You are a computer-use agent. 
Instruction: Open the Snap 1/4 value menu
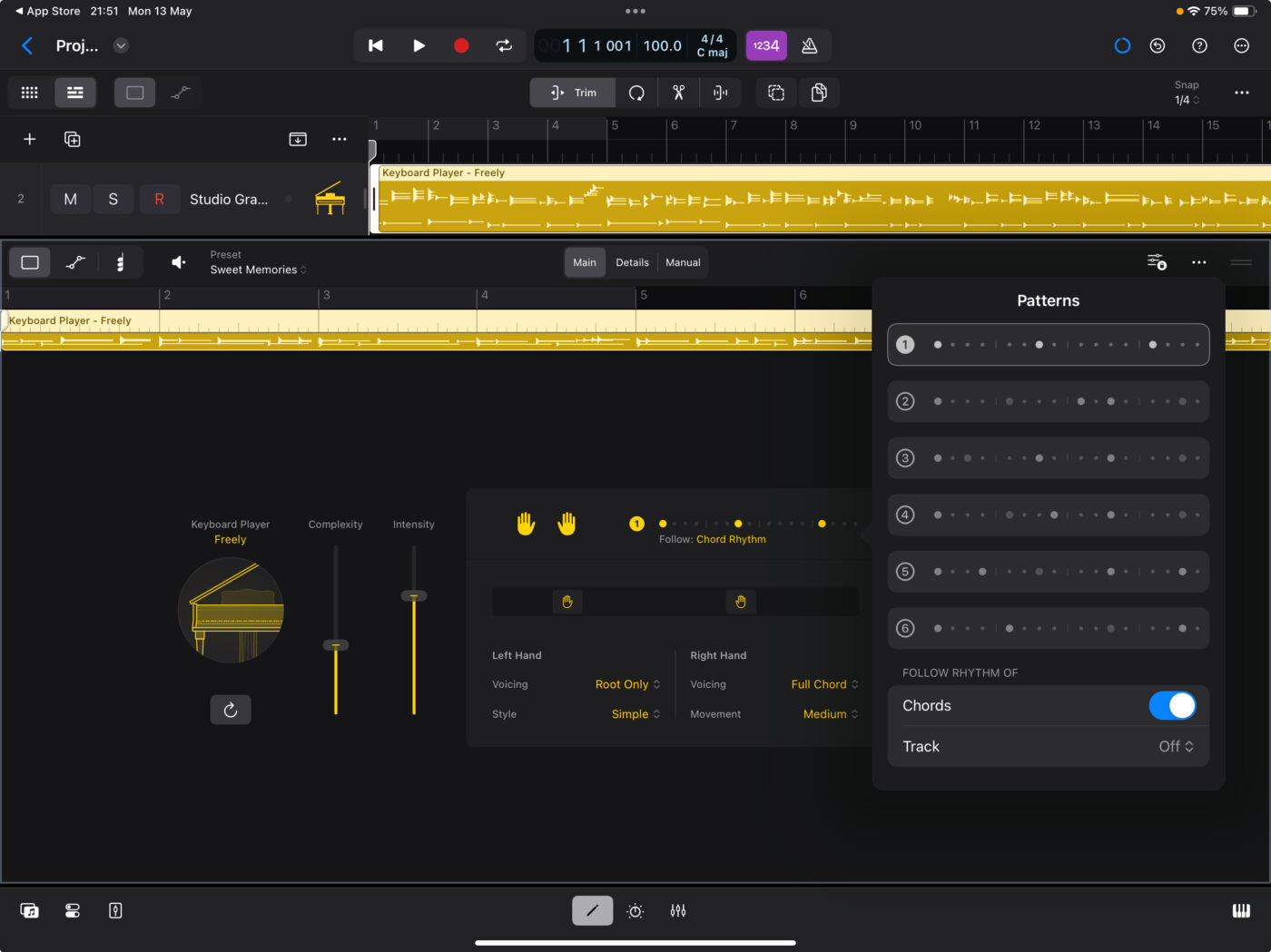[x=1187, y=100]
